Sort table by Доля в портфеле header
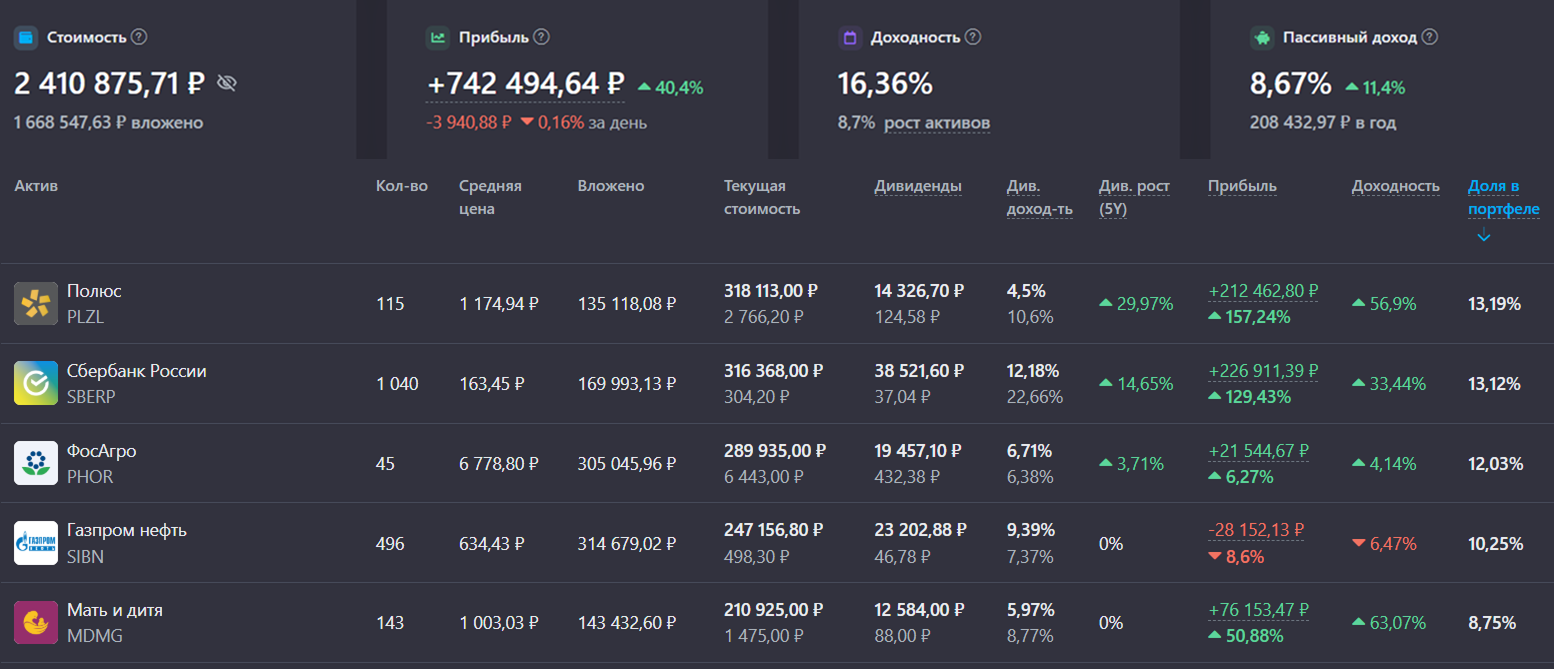 pos(1503,197)
